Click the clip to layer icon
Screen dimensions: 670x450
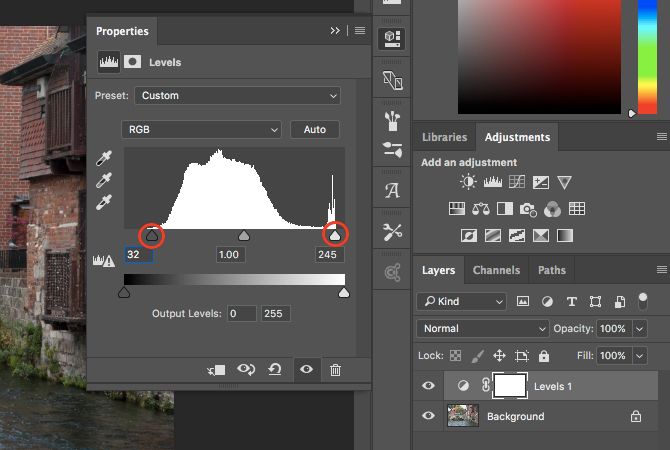pyautogui.click(x=216, y=370)
